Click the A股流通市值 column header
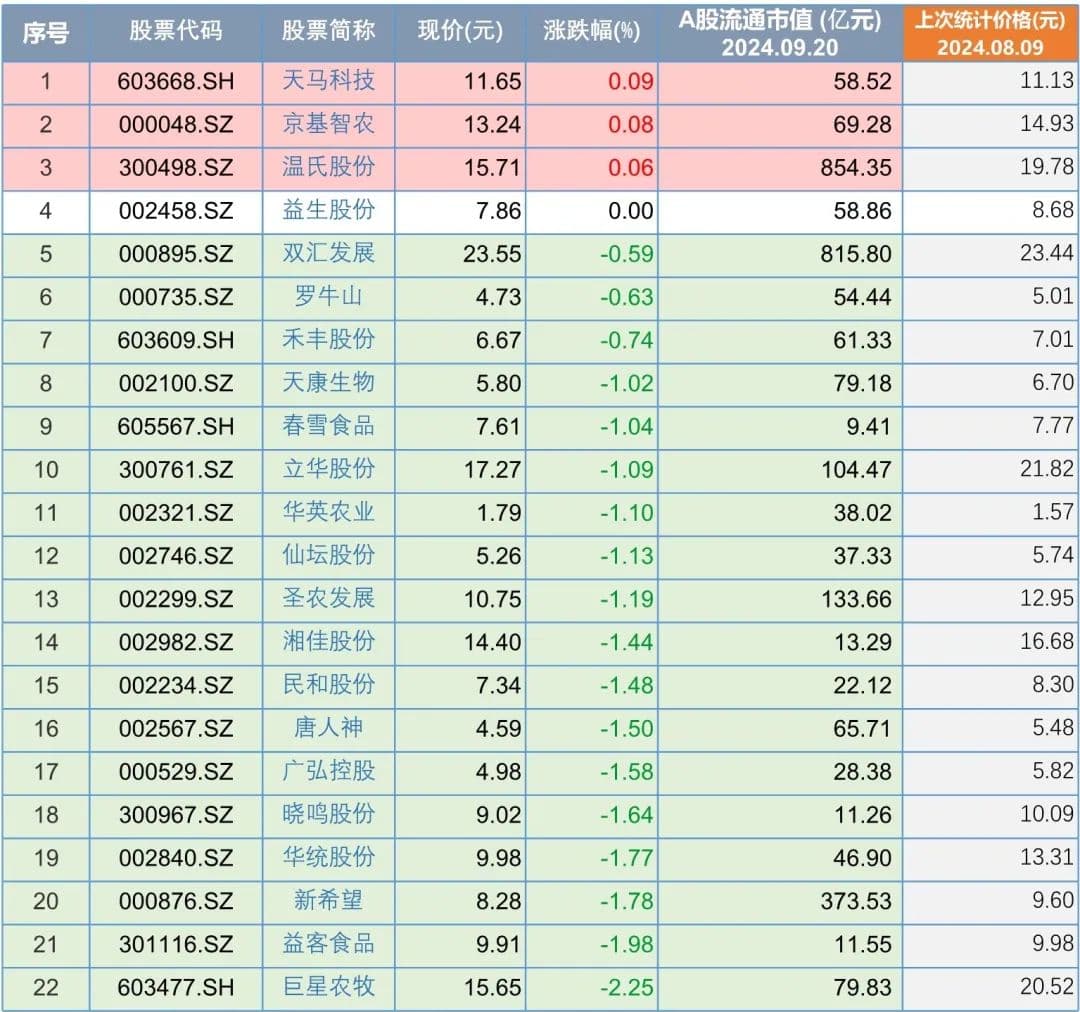The image size is (1080, 1012). pos(780,33)
